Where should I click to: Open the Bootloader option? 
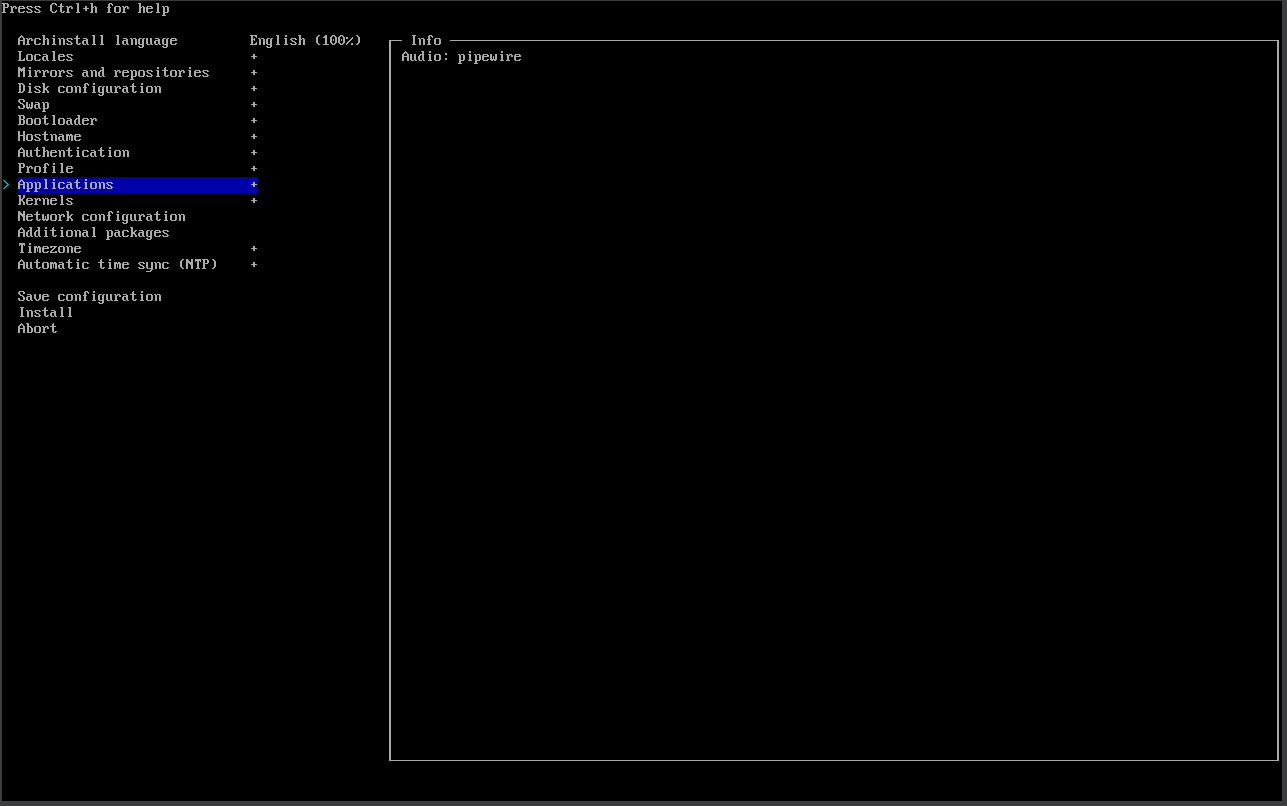coord(57,121)
